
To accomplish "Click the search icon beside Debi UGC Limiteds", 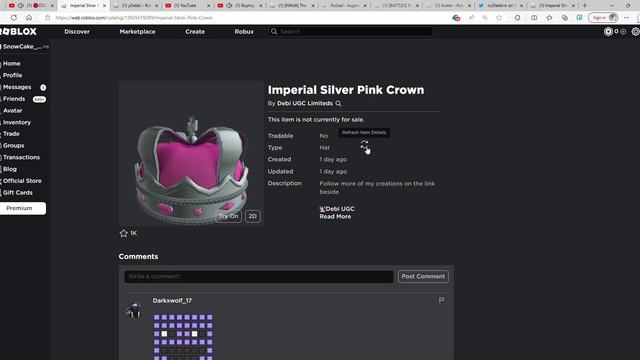I will click(x=338, y=104).
